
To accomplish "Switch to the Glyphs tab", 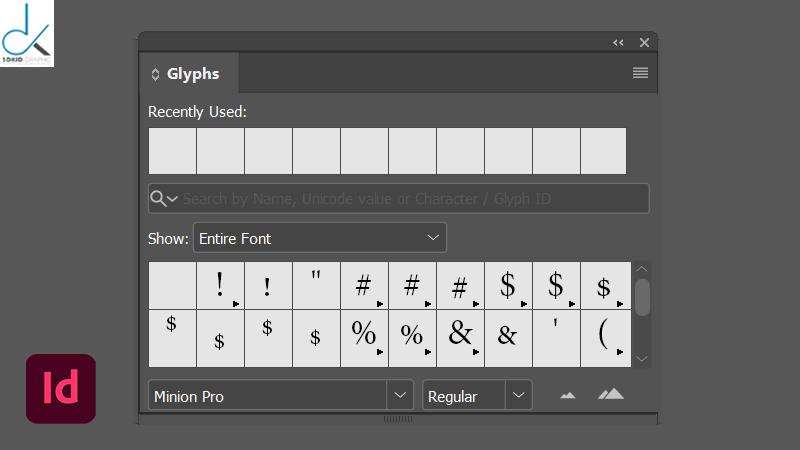I will point(193,74).
